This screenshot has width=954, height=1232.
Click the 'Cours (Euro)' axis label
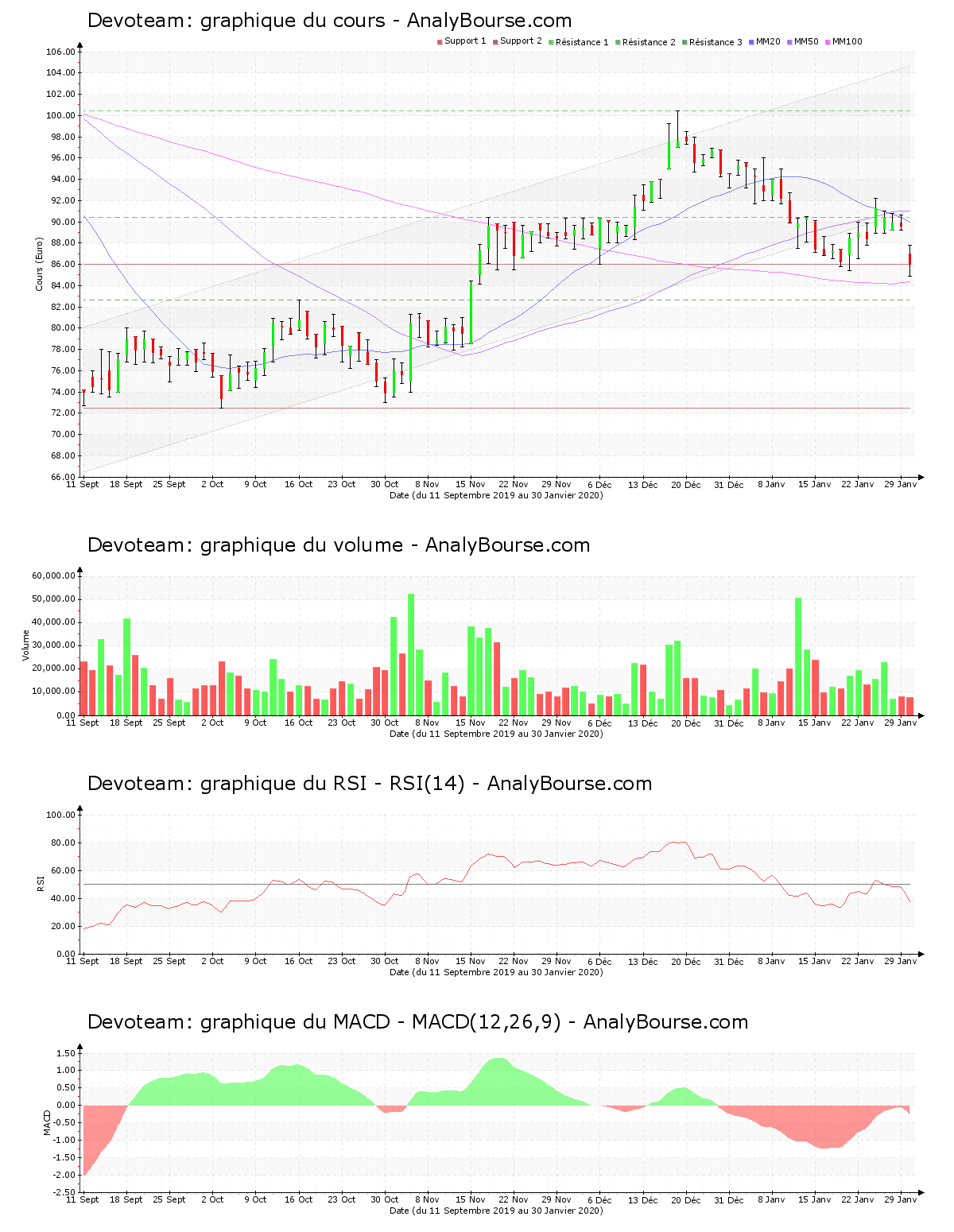pos(39,264)
